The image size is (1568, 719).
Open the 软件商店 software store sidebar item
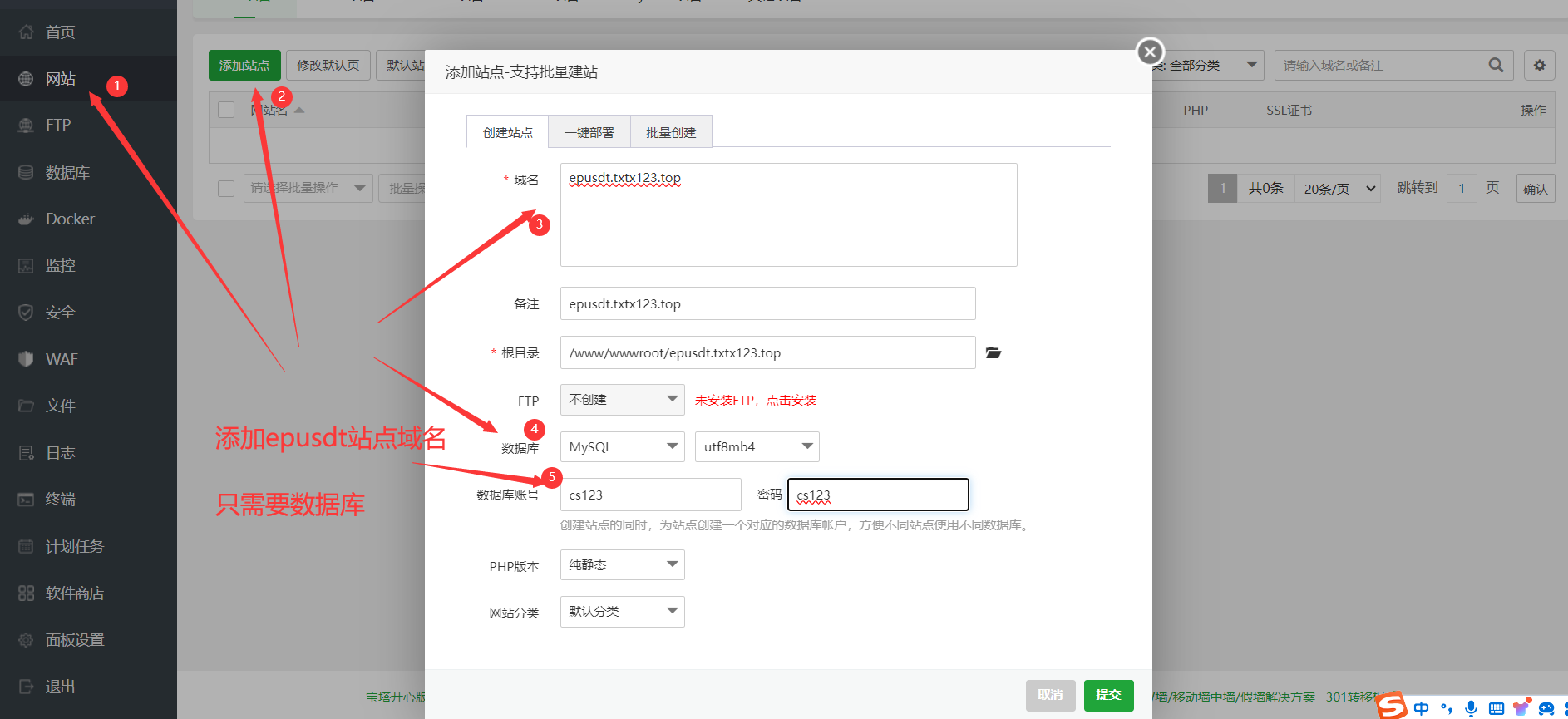point(74,593)
